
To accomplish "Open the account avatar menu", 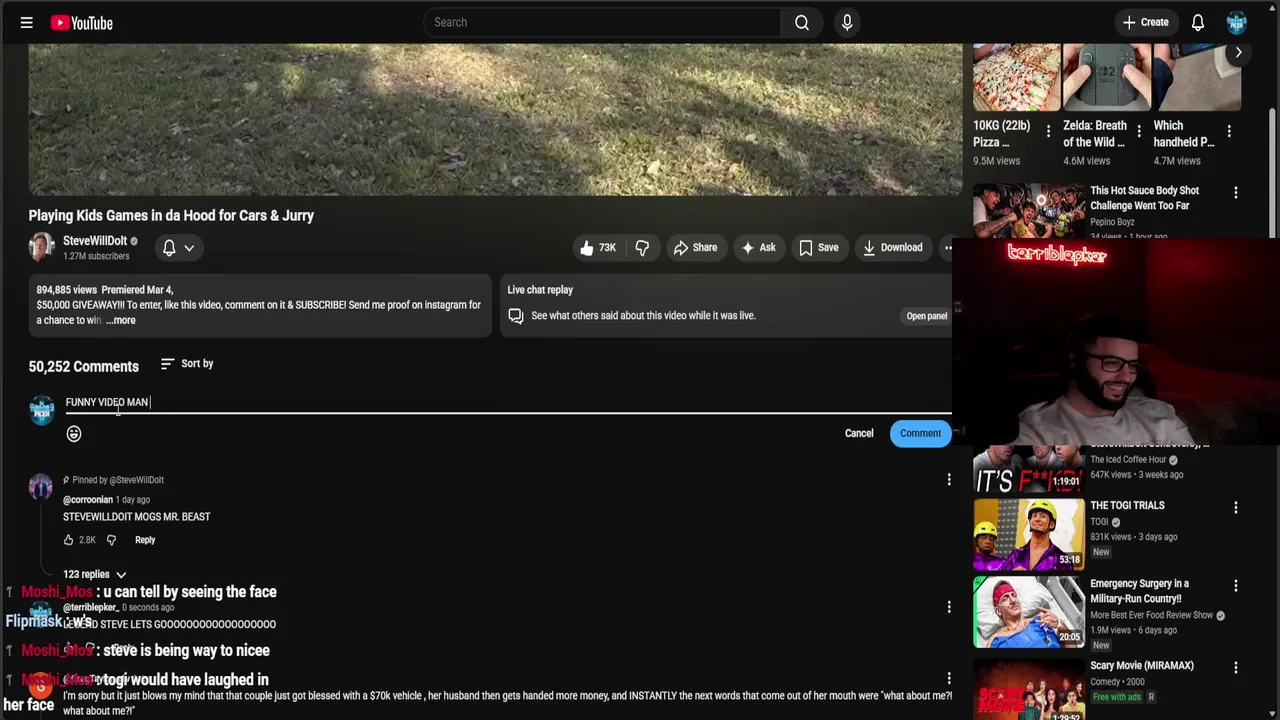I will (x=1237, y=22).
